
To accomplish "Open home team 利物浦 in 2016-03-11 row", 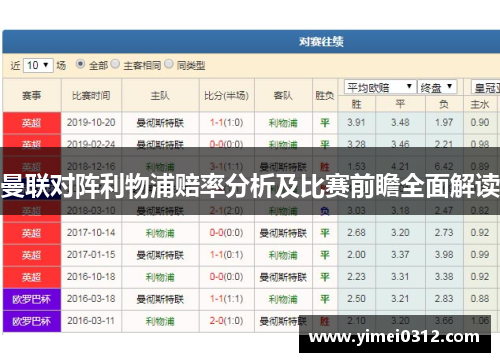I will [160, 321].
